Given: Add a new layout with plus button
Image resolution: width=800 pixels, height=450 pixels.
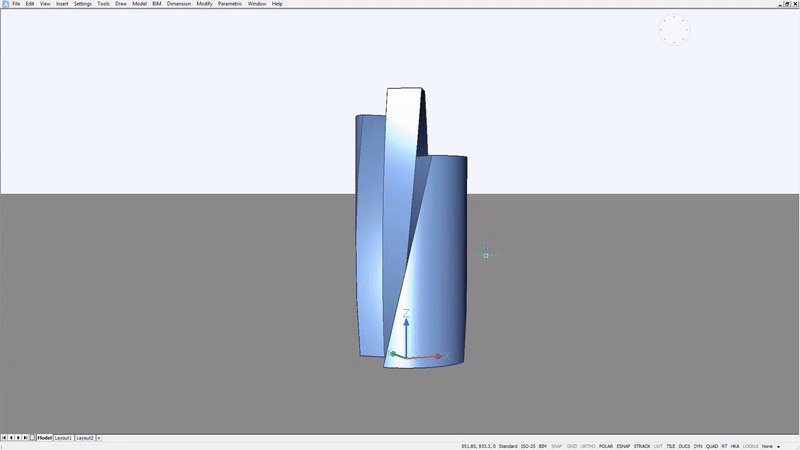Looking at the screenshot, I should [99, 438].
